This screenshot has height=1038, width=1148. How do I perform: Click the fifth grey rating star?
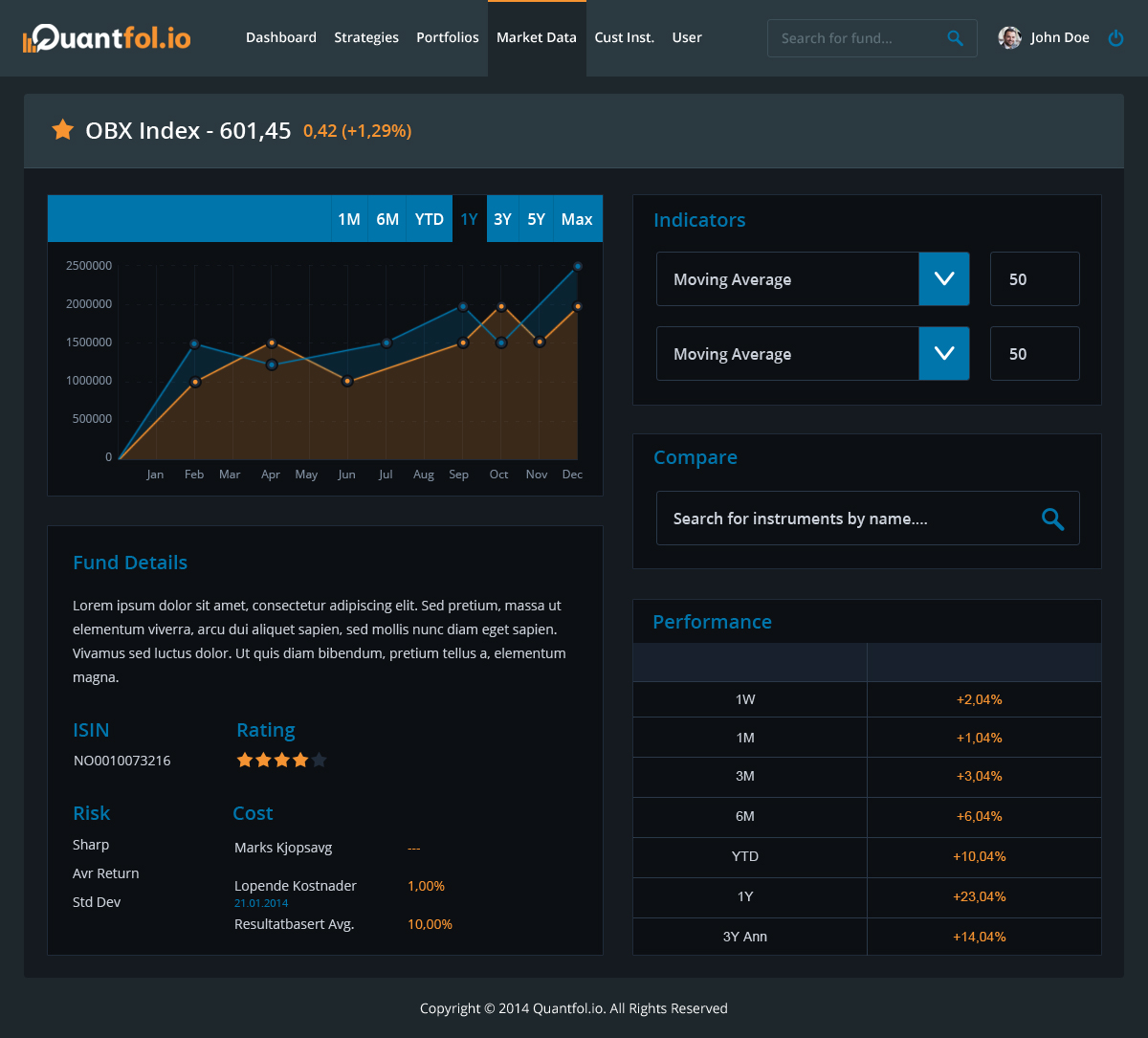click(x=320, y=761)
